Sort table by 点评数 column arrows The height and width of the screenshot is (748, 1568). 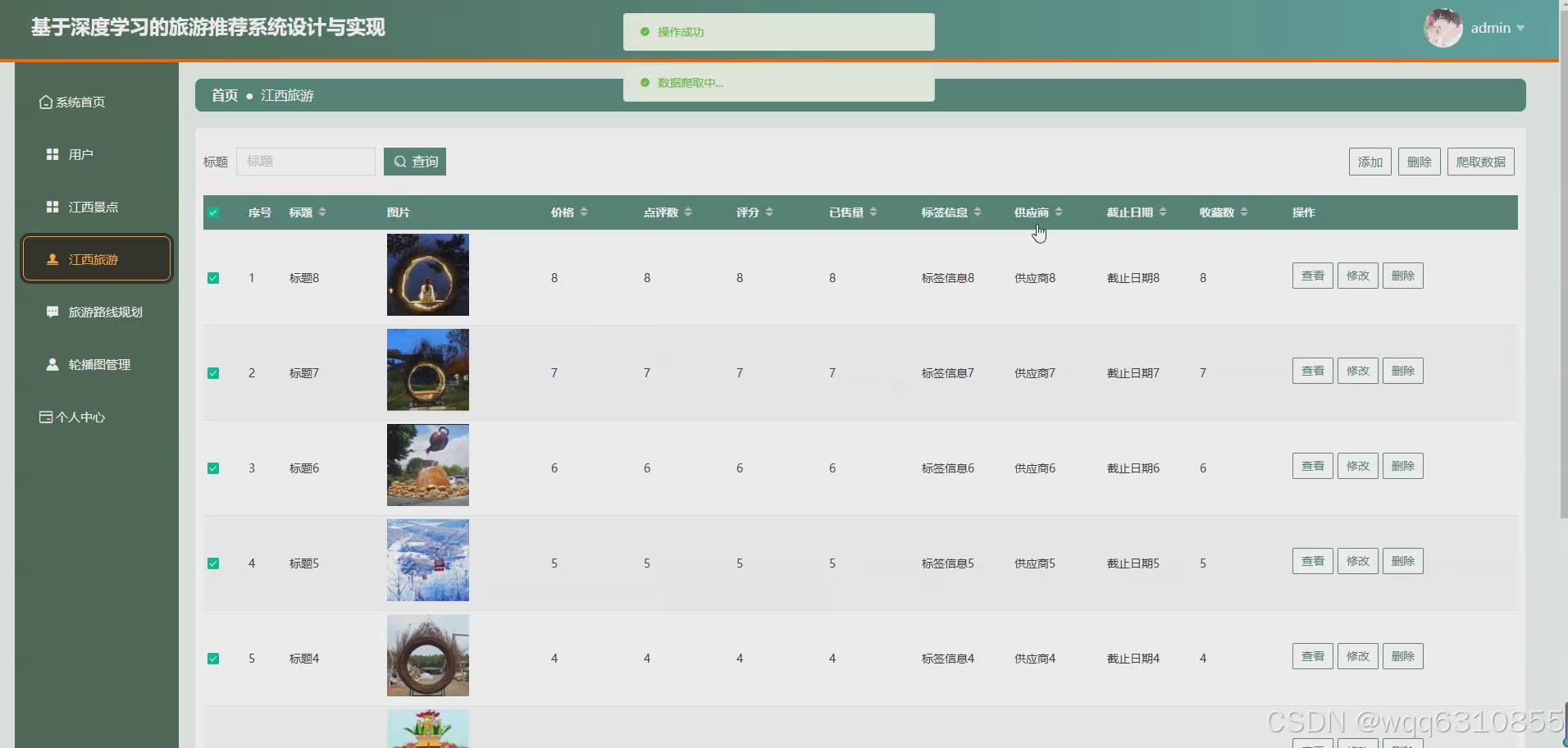688,212
